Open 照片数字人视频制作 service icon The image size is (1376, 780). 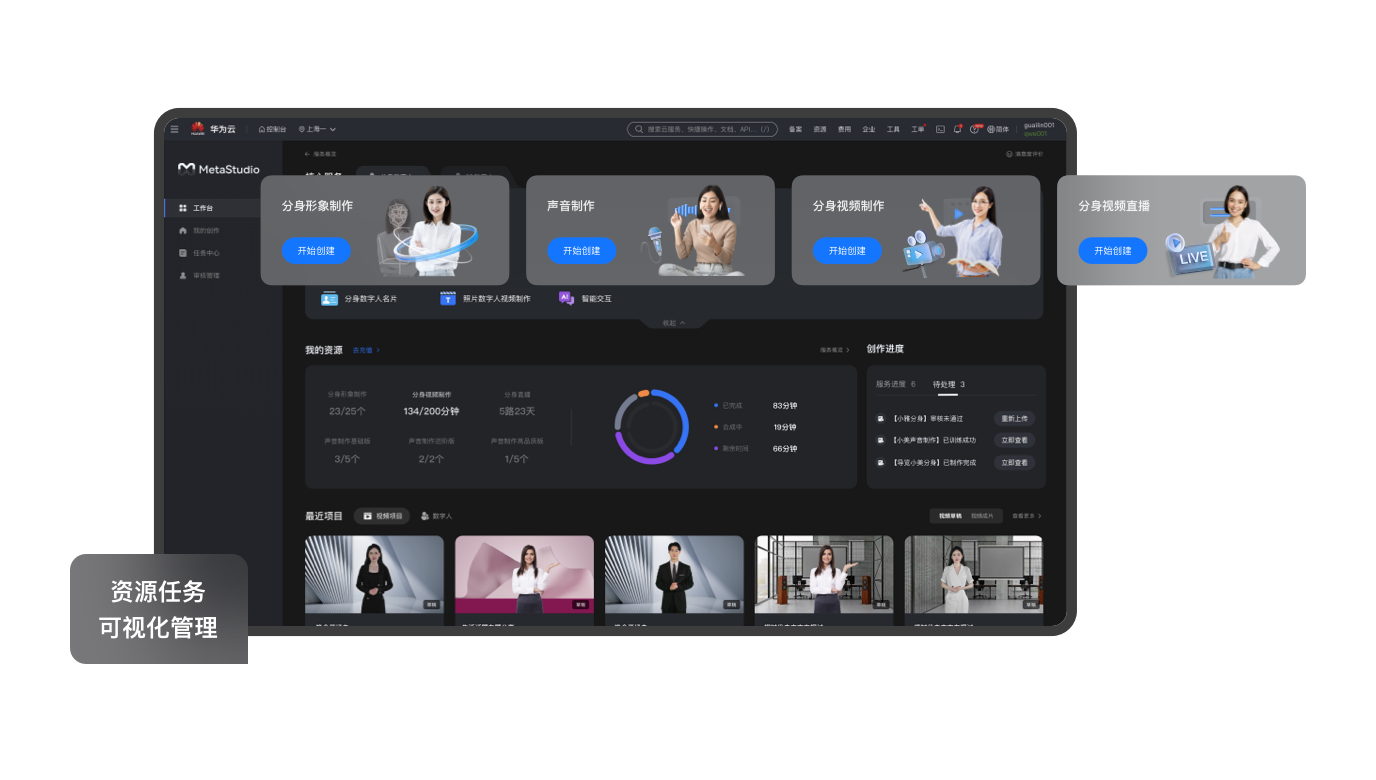point(448,298)
